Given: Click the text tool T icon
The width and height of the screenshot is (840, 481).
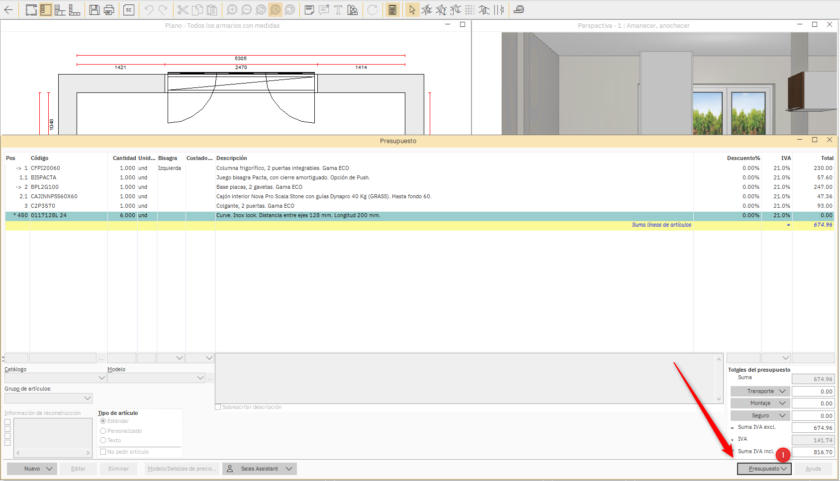Looking at the screenshot, I should 338,10.
